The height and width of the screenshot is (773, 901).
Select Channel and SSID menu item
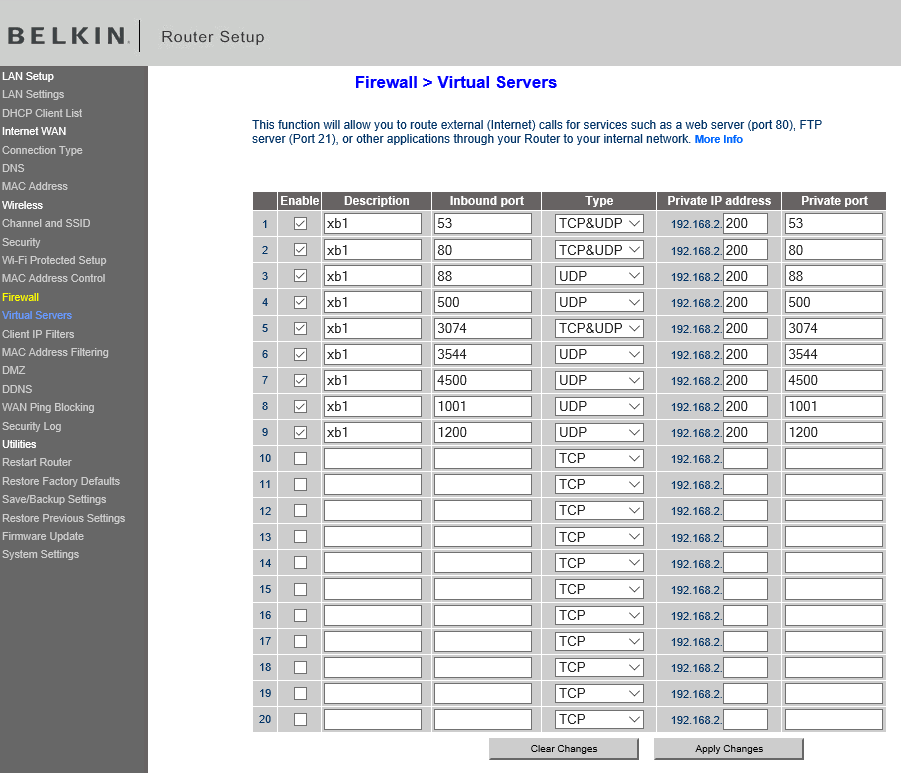[x=46, y=223]
